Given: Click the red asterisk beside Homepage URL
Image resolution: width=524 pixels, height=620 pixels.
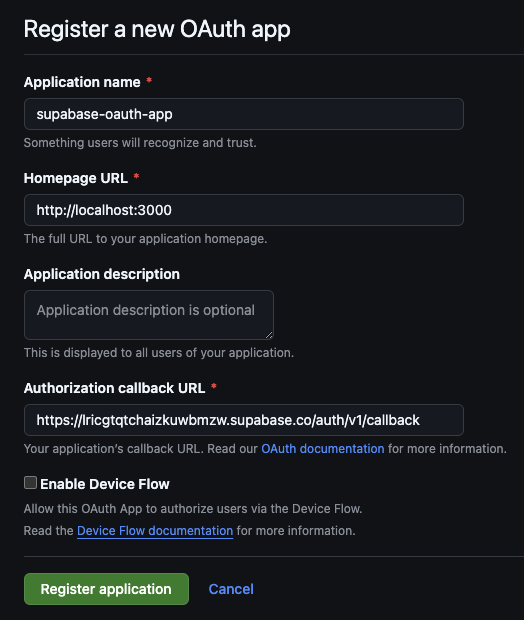Looking at the screenshot, I should [136, 176].
